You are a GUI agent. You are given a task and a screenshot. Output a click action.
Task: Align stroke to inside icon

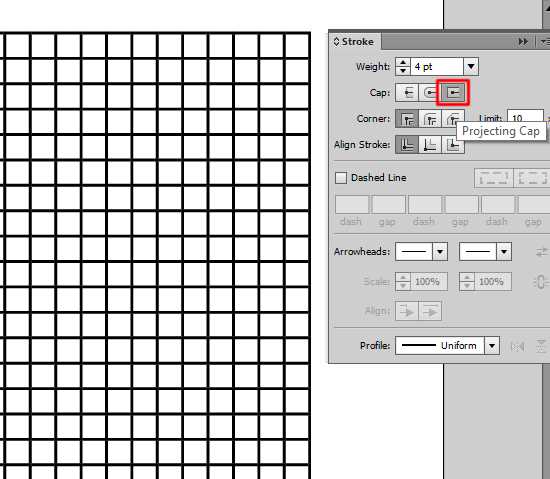pyautogui.click(x=430, y=144)
